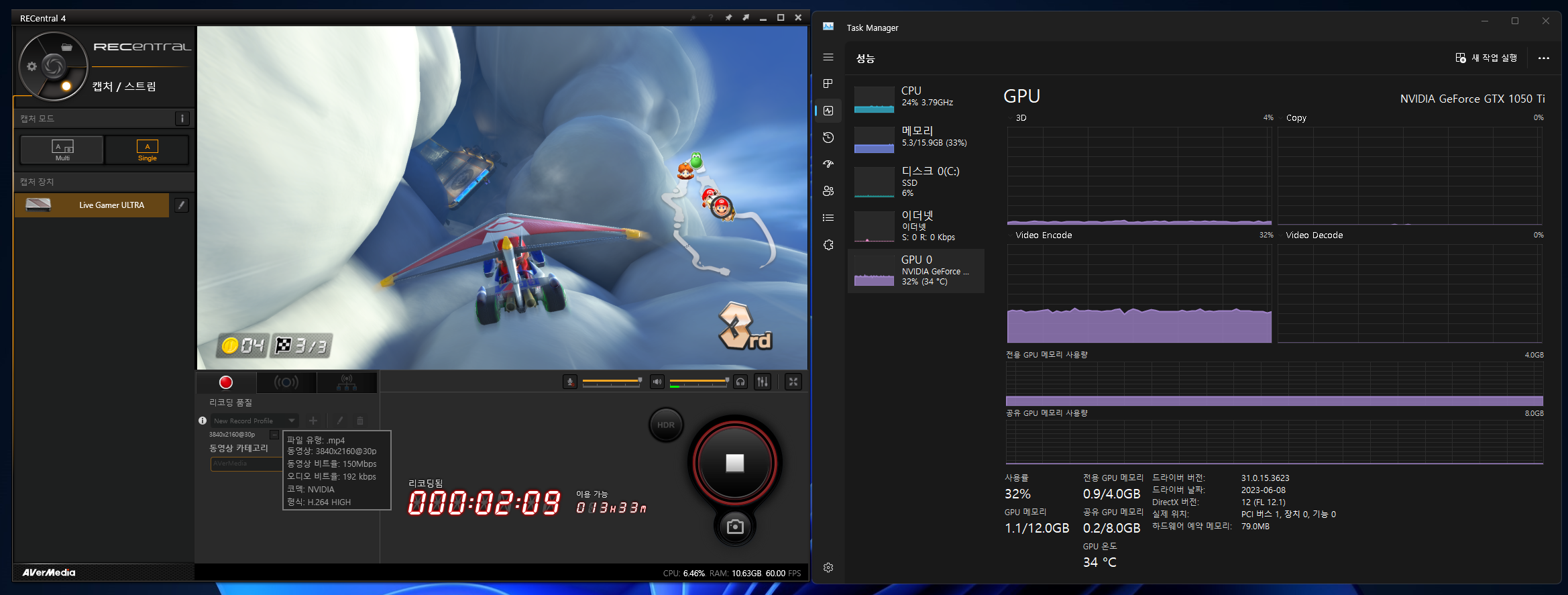Click the AVerMedia video category field

coord(246,464)
